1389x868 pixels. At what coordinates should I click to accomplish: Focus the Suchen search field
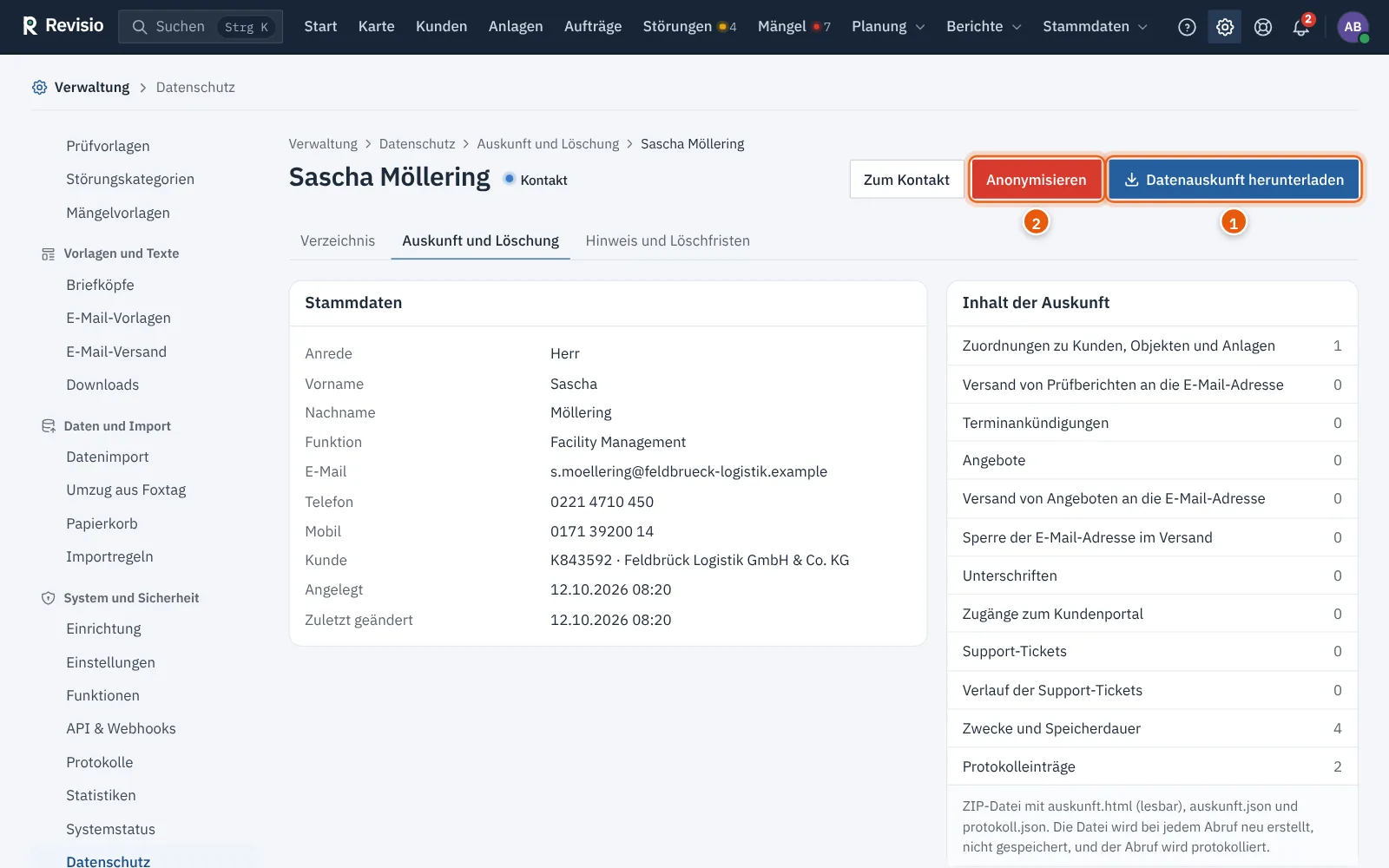pyautogui.click(x=201, y=27)
